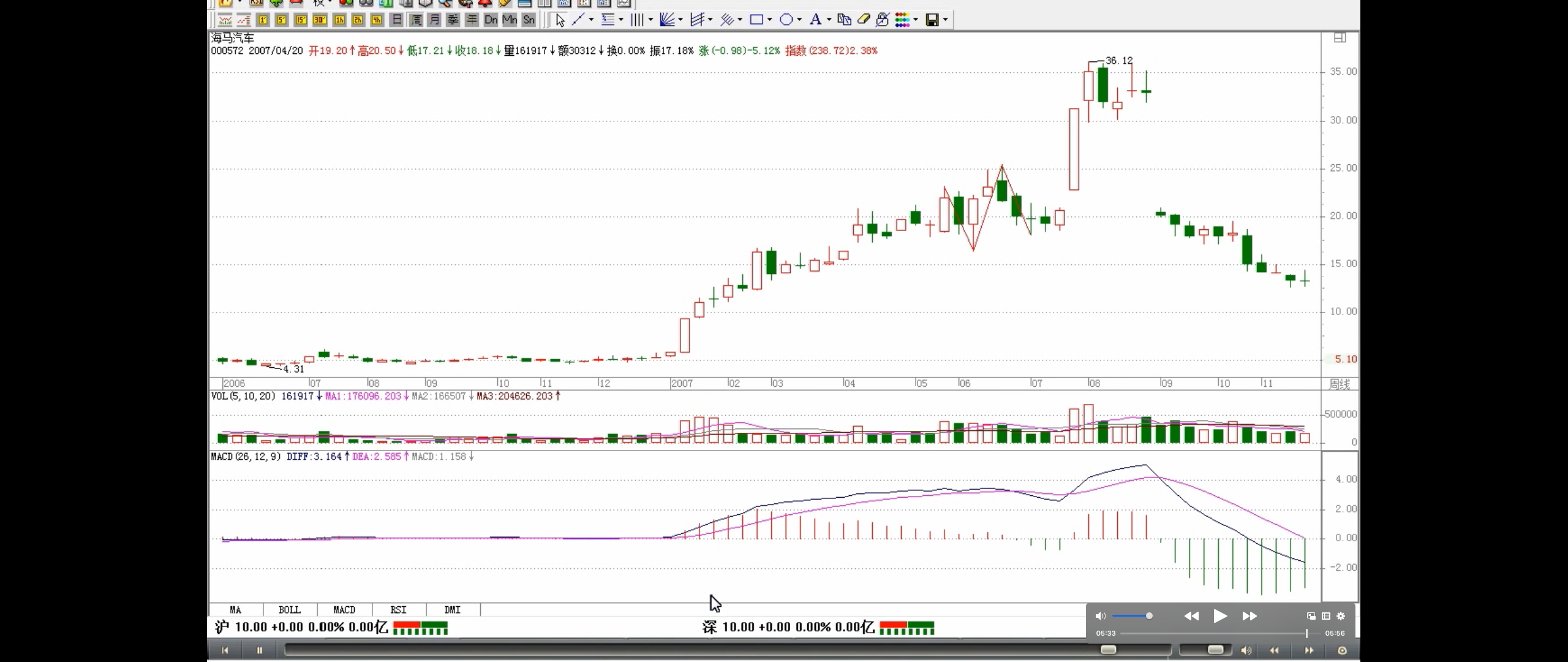Select the text annotation A tool
Screen dimensions: 1568x662
point(815,20)
